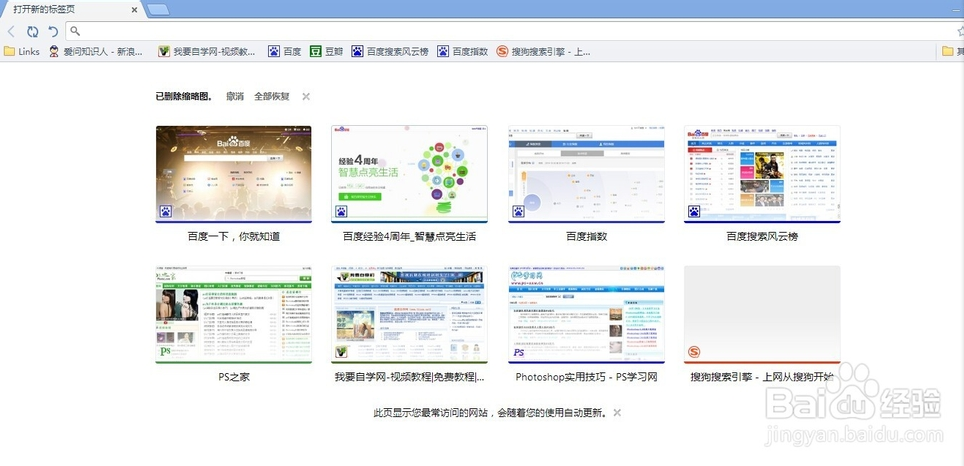
Task: Click the 已删除缩略图 notice text
Action: (184, 97)
